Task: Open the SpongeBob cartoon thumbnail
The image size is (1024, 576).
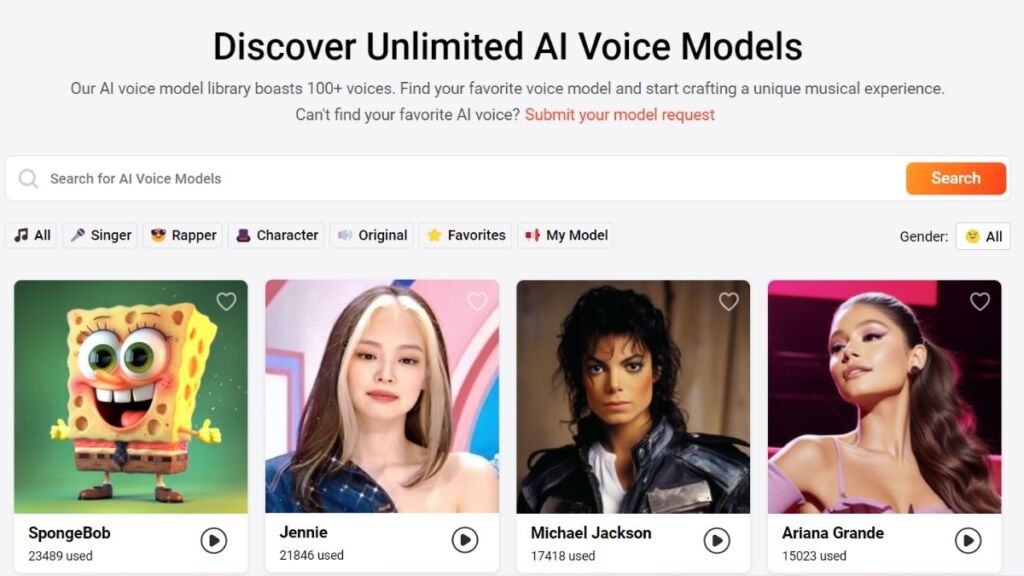Action: [131, 396]
